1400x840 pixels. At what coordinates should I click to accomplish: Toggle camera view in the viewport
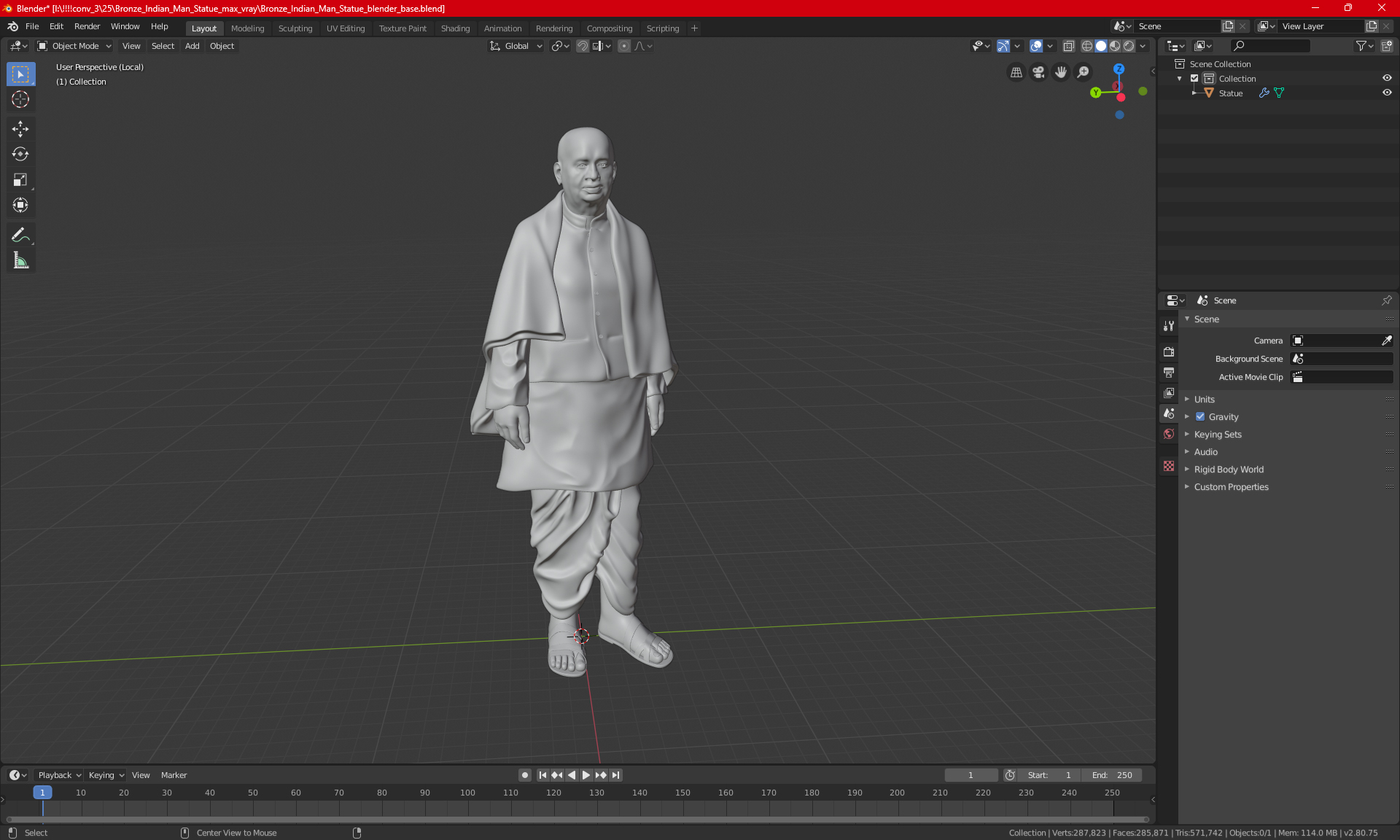pos(1038,72)
